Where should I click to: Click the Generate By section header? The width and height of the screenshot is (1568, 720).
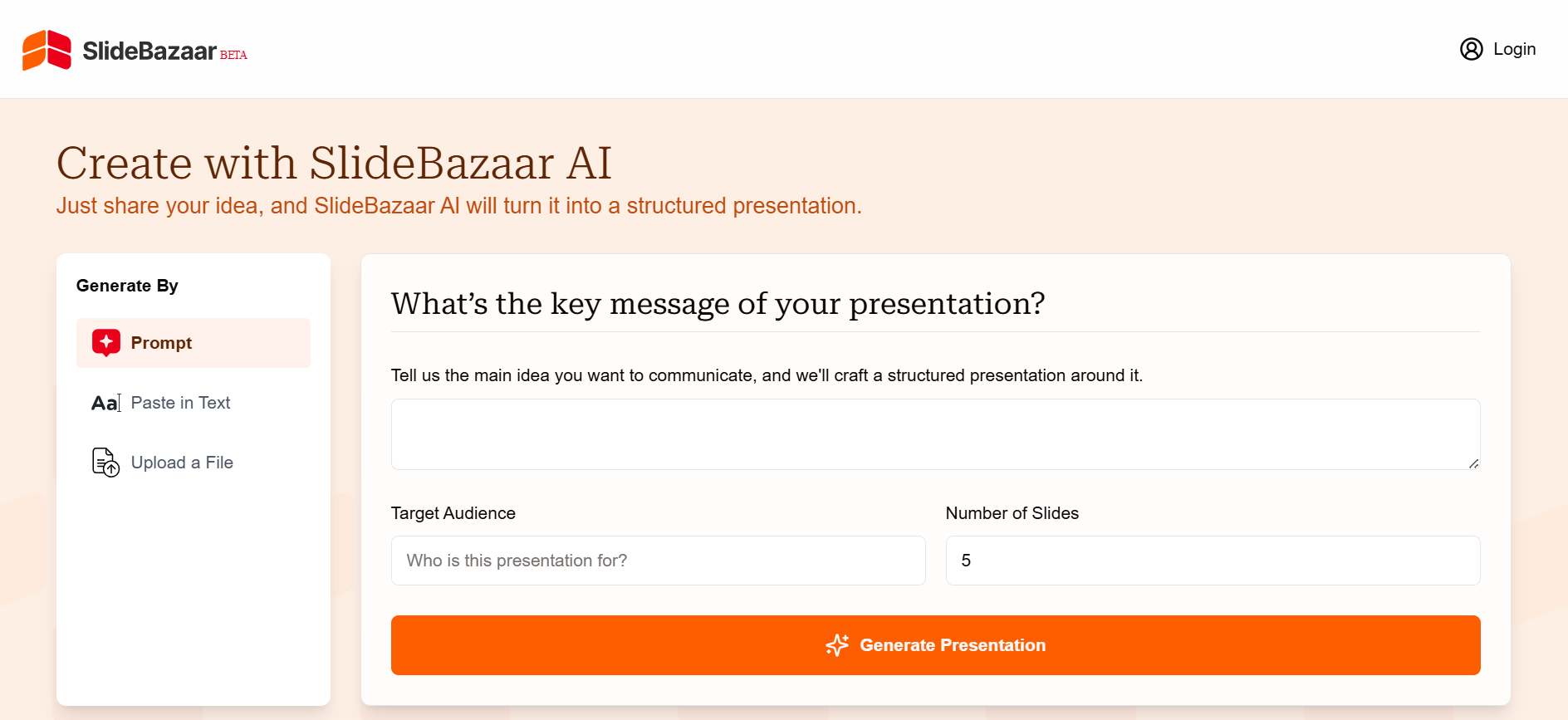coord(126,285)
